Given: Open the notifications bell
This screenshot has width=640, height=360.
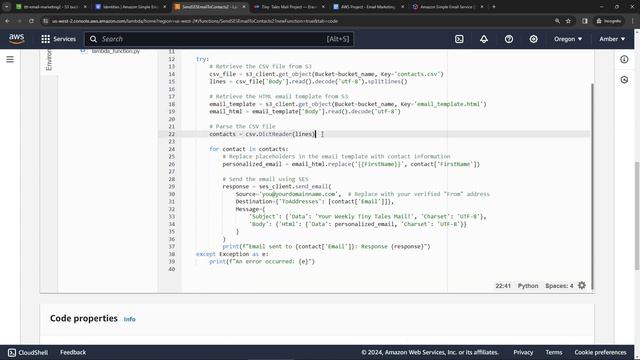Looking at the screenshot, I should click(x=484, y=39).
